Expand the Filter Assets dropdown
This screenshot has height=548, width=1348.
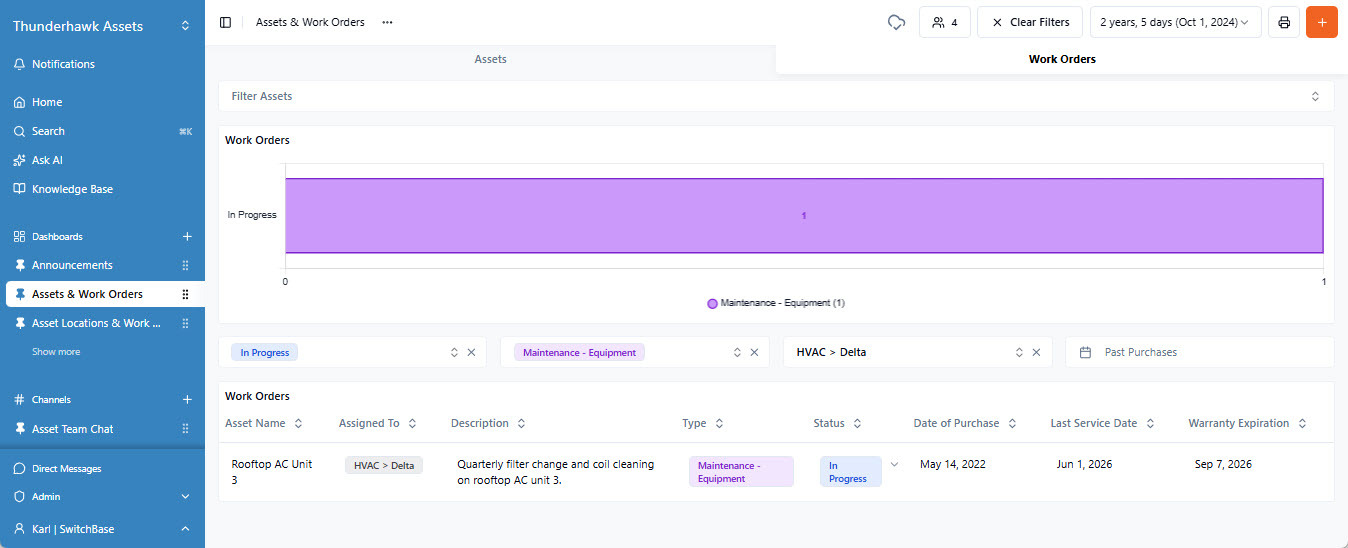click(x=776, y=96)
